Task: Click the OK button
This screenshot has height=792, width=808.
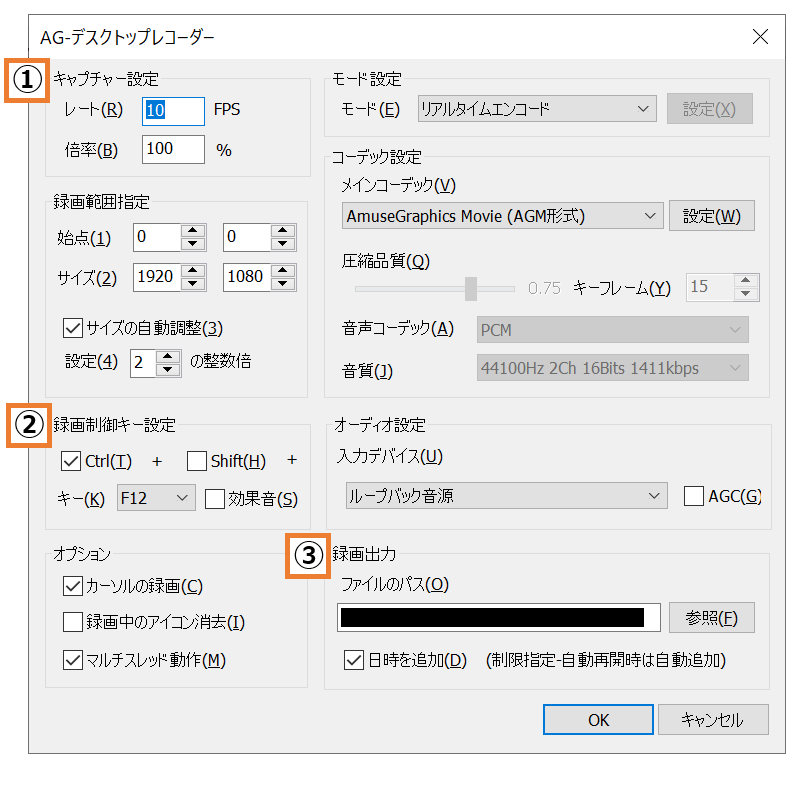Action: 598,719
